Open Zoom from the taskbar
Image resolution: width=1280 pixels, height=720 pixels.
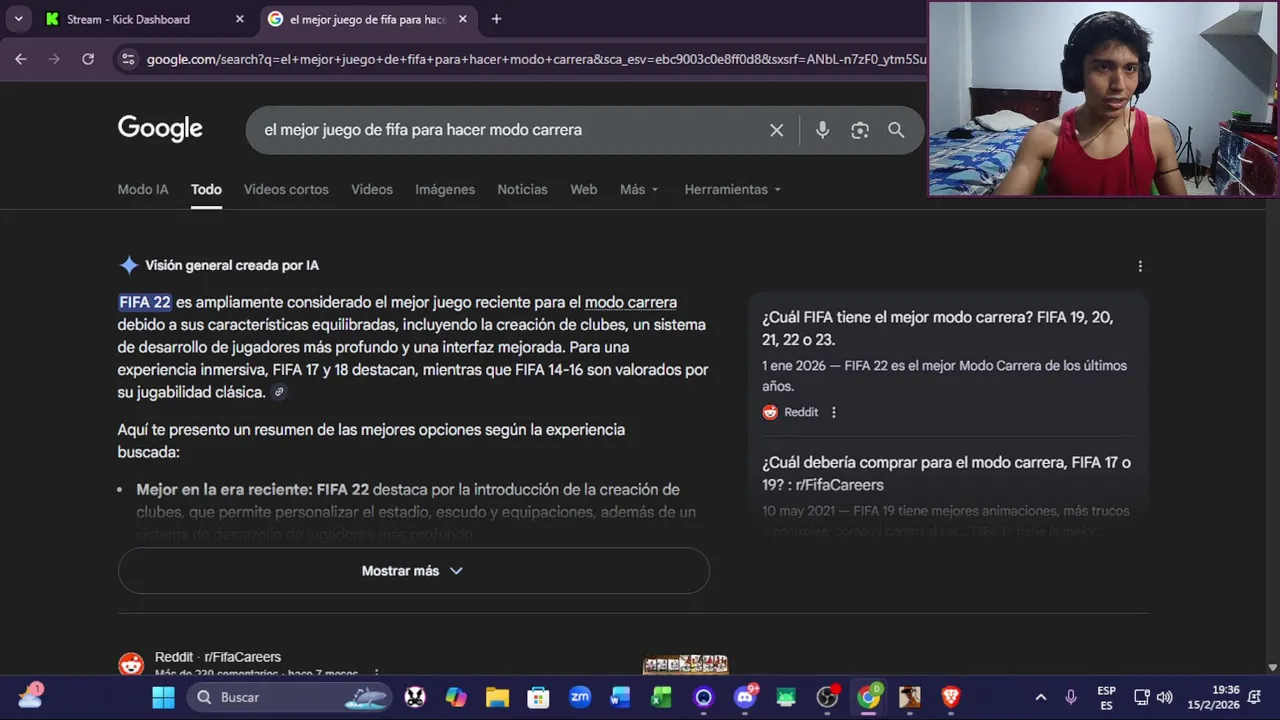580,697
